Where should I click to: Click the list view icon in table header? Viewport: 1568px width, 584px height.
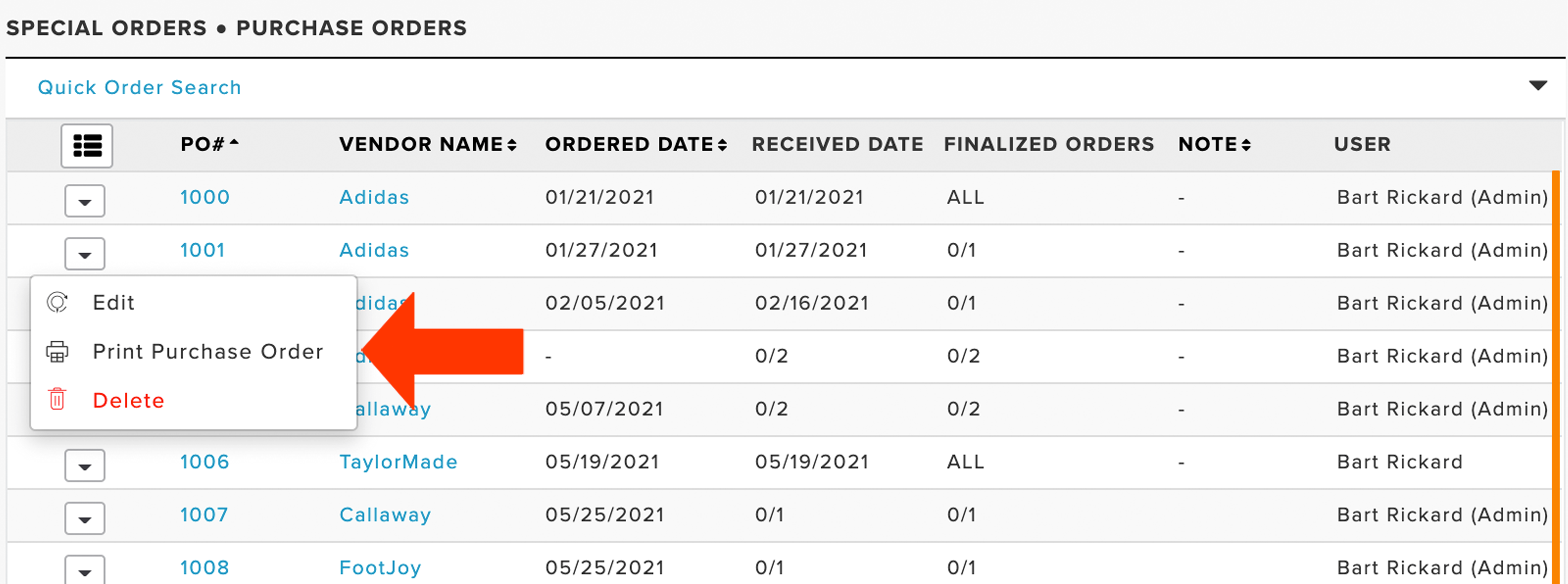pos(86,146)
